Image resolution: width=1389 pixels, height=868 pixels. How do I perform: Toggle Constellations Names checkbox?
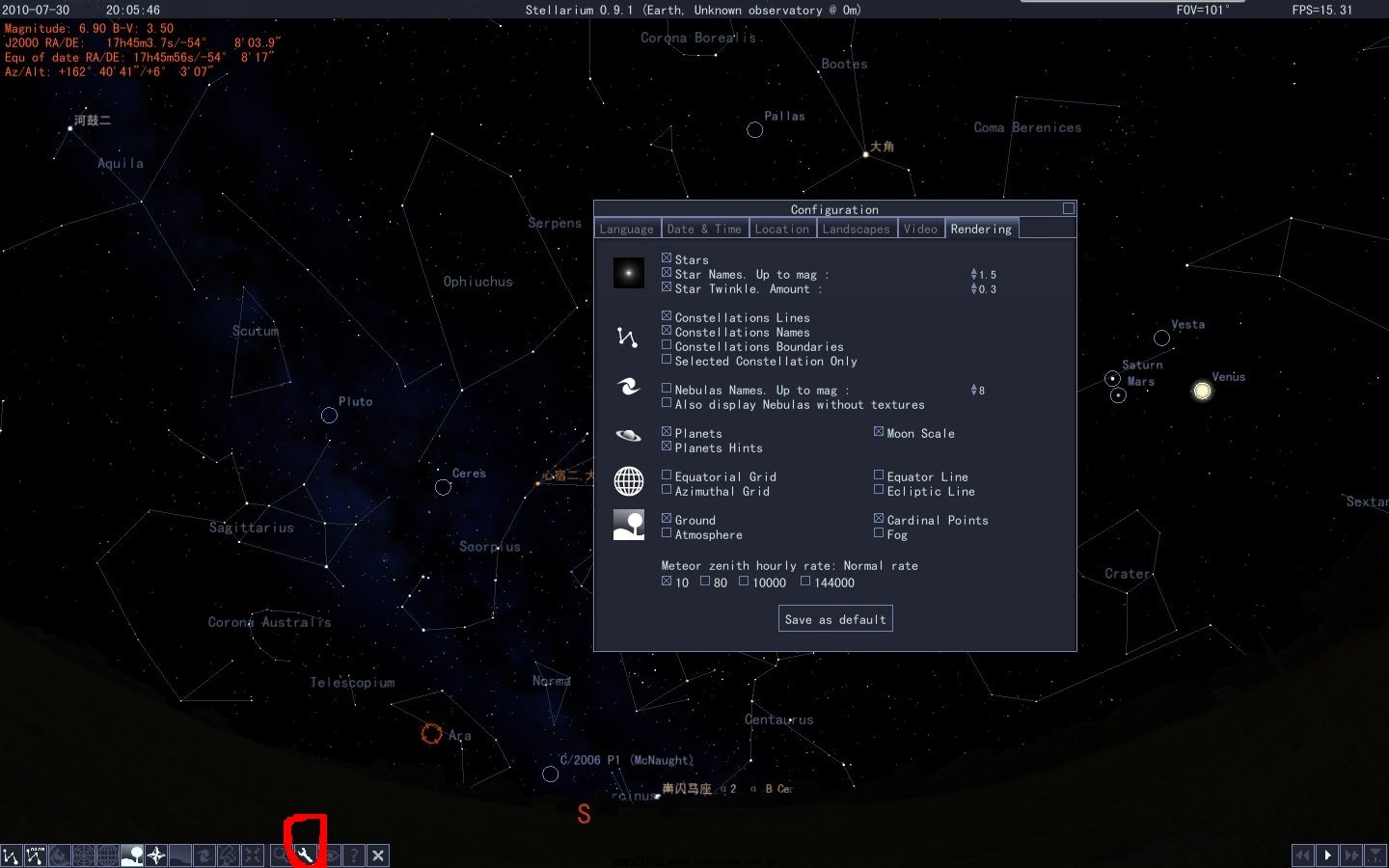click(x=667, y=331)
